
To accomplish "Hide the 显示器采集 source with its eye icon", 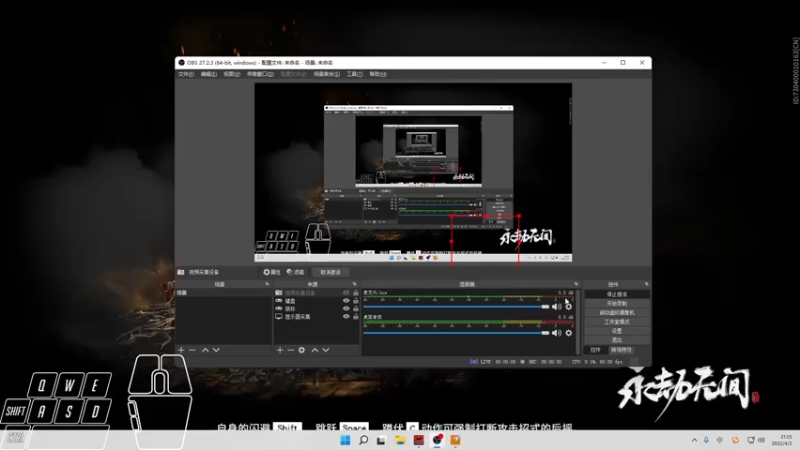I will [x=346, y=316].
